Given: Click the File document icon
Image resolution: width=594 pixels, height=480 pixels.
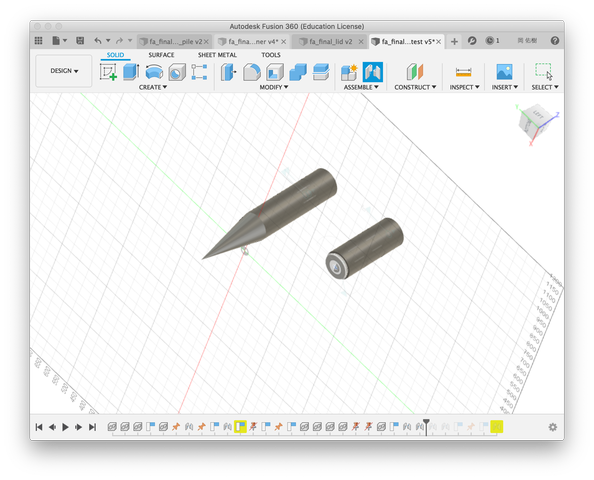Looking at the screenshot, I should tap(56, 41).
